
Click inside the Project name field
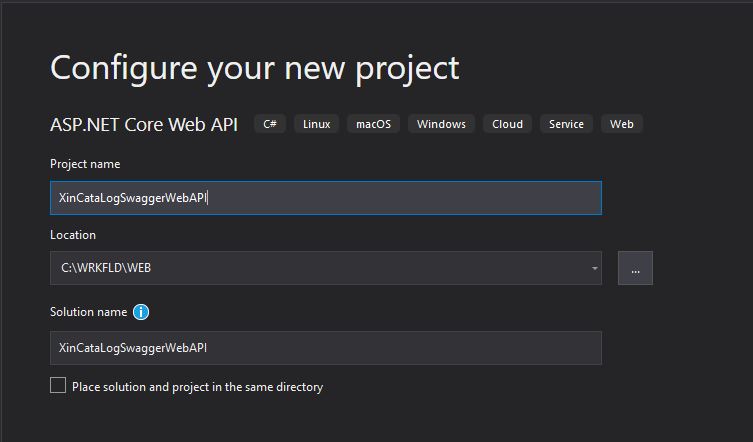tap(326, 198)
